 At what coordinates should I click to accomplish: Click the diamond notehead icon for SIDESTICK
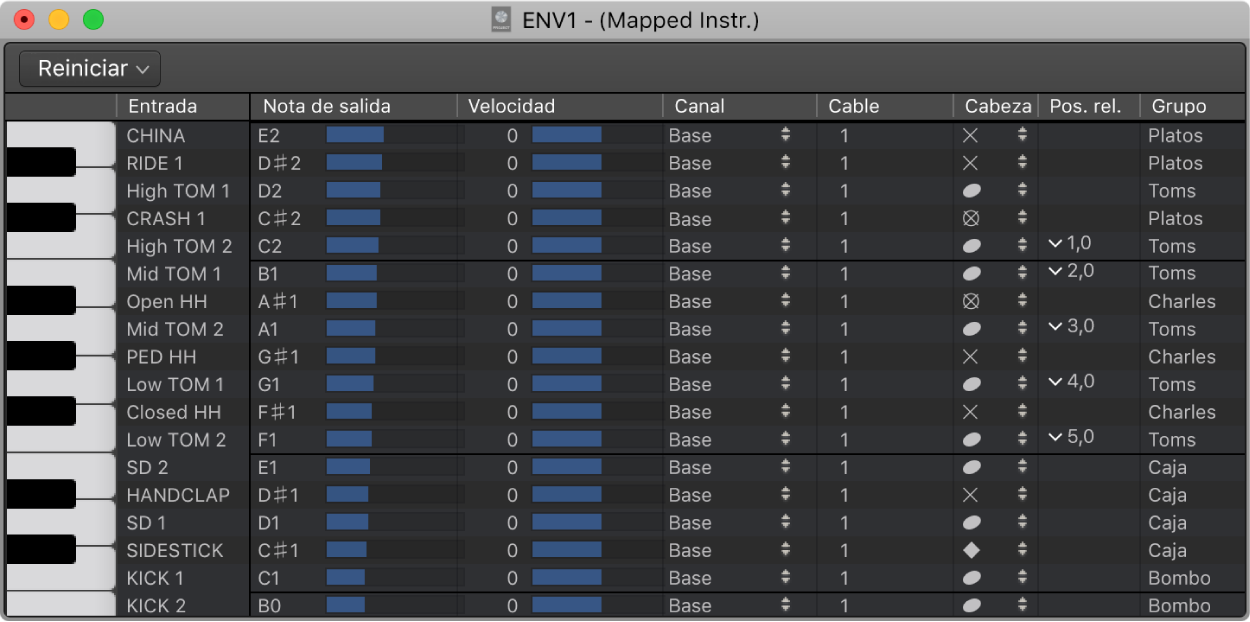(x=970, y=550)
